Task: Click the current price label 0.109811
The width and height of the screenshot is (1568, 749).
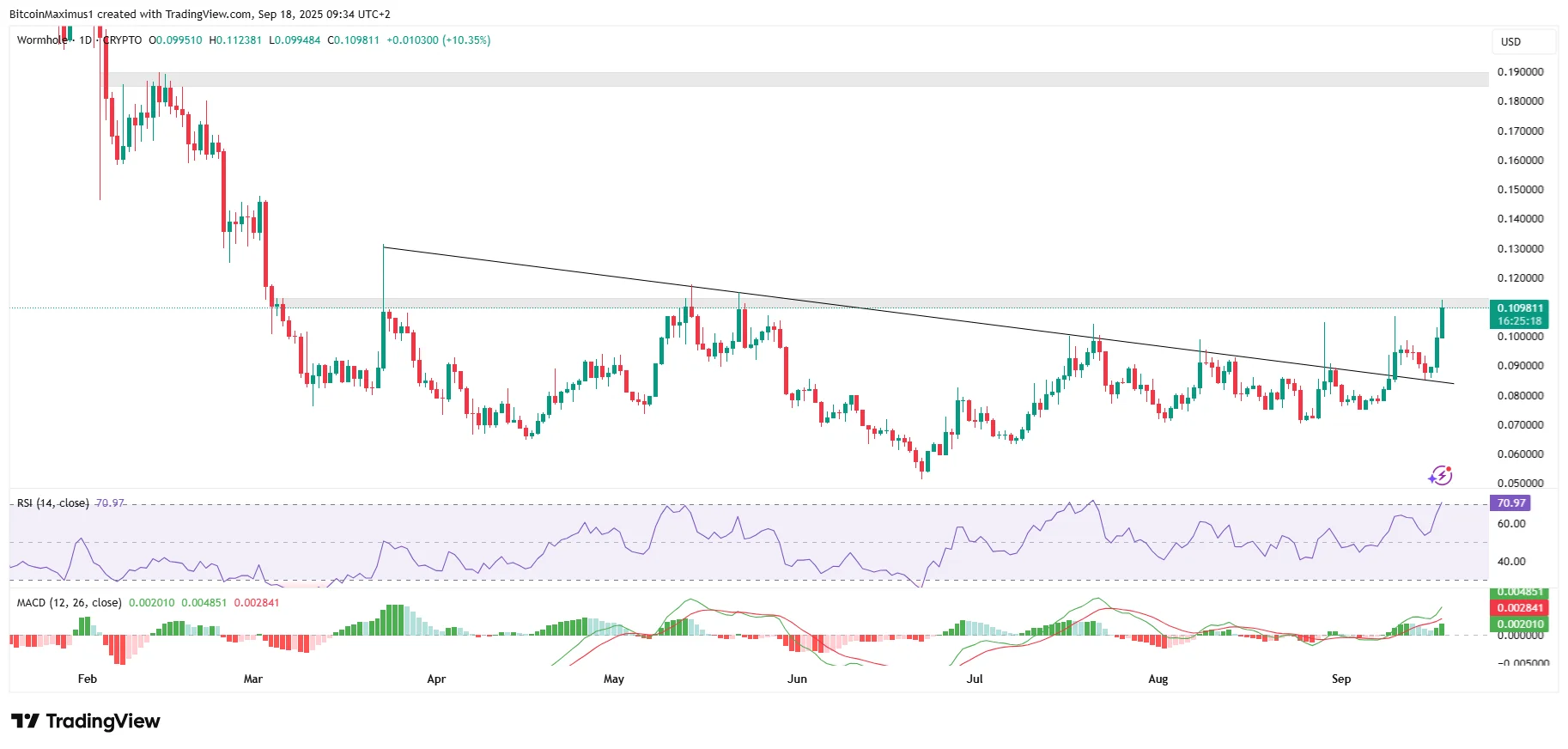Action: [1520, 308]
